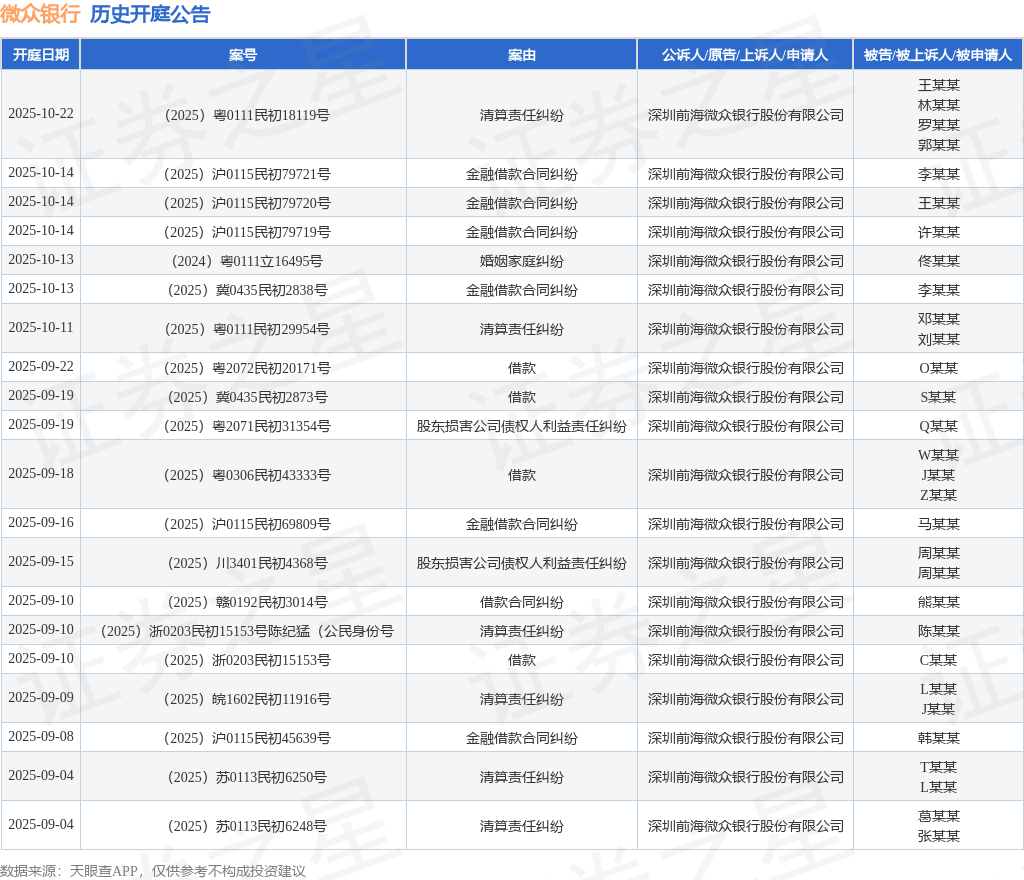
Task: Click defendant 熊某某
Action: click(x=938, y=602)
